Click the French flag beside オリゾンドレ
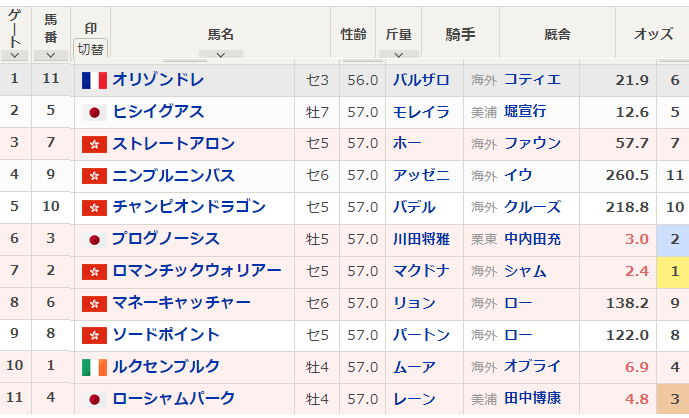 tap(94, 80)
